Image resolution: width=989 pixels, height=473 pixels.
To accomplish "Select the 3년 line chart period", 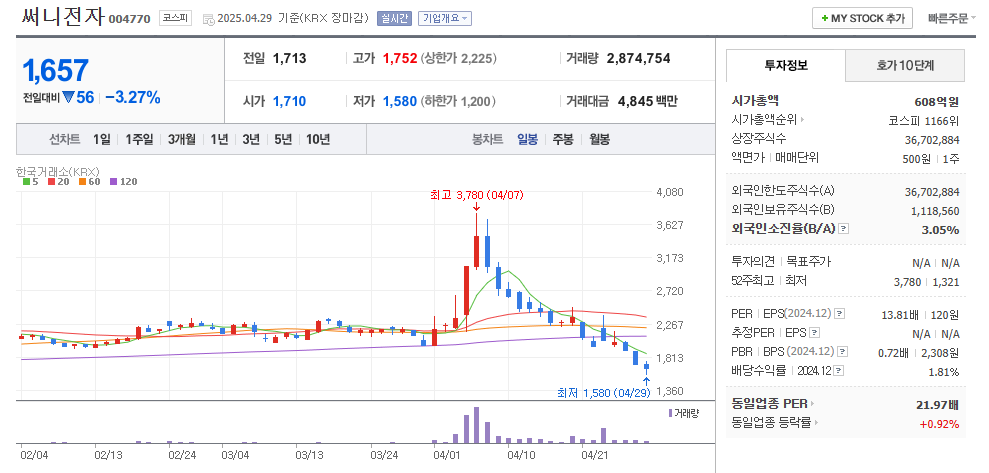I will [x=251, y=139].
